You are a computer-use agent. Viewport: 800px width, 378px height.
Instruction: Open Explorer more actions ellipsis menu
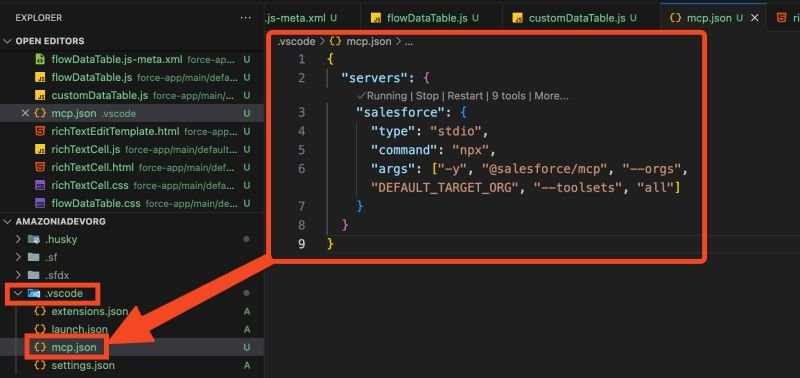(x=245, y=18)
